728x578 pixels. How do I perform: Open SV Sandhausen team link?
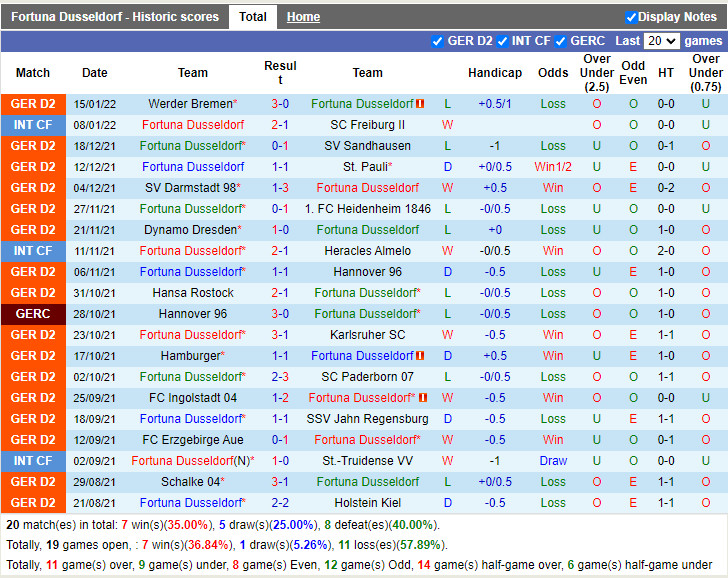pyautogui.click(x=367, y=146)
